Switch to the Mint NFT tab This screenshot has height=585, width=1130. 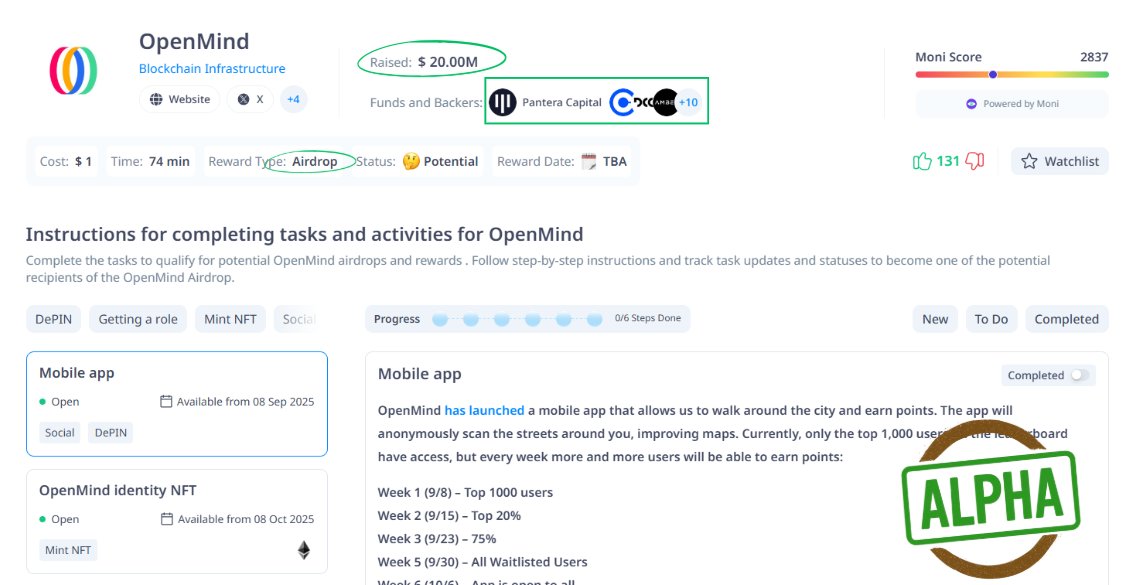coord(230,318)
